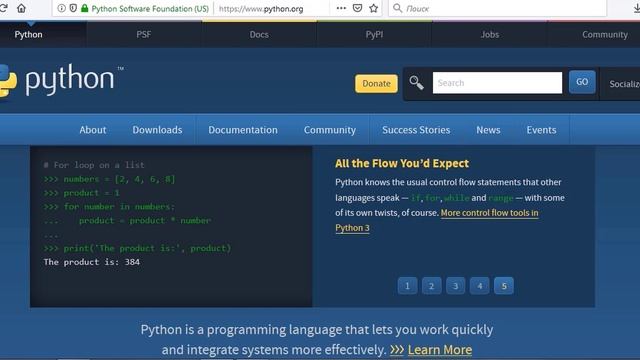Show slide 3 of the code carousel
The height and width of the screenshot is (360, 640).
456,286
